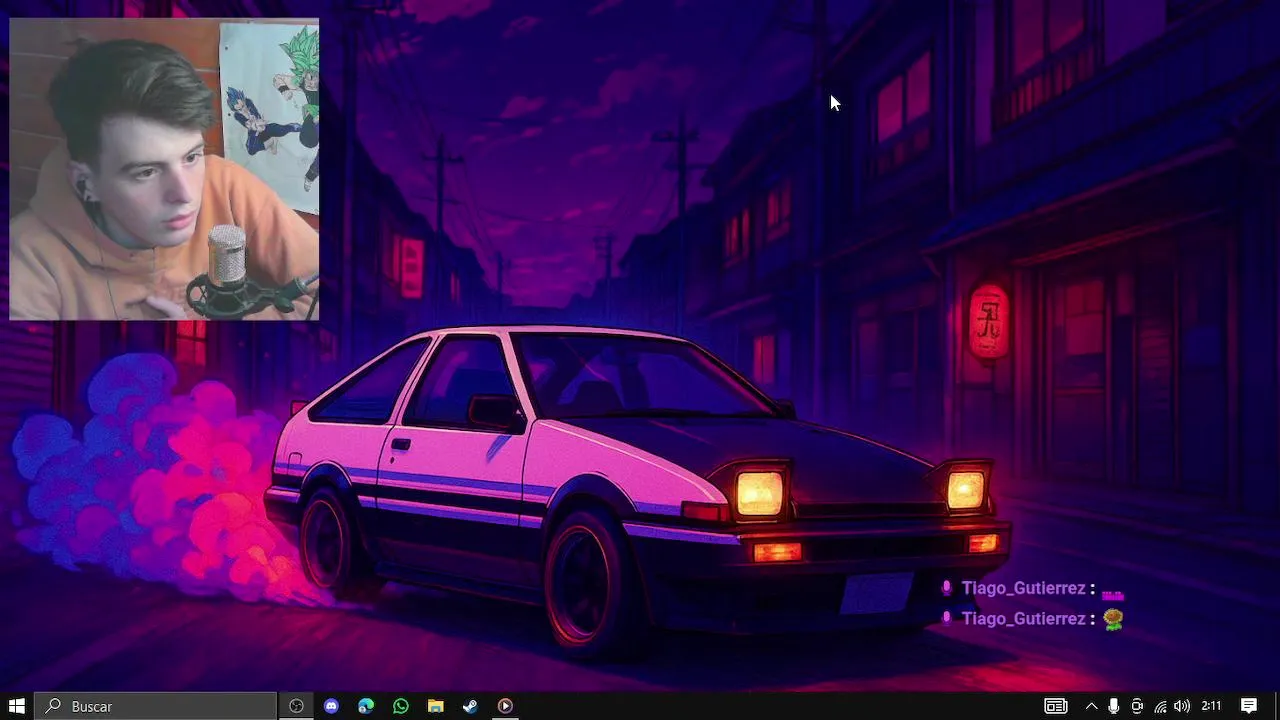The height and width of the screenshot is (720, 1280).
Task: Open File Explorer from the taskbar
Action: (x=436, y=706)
